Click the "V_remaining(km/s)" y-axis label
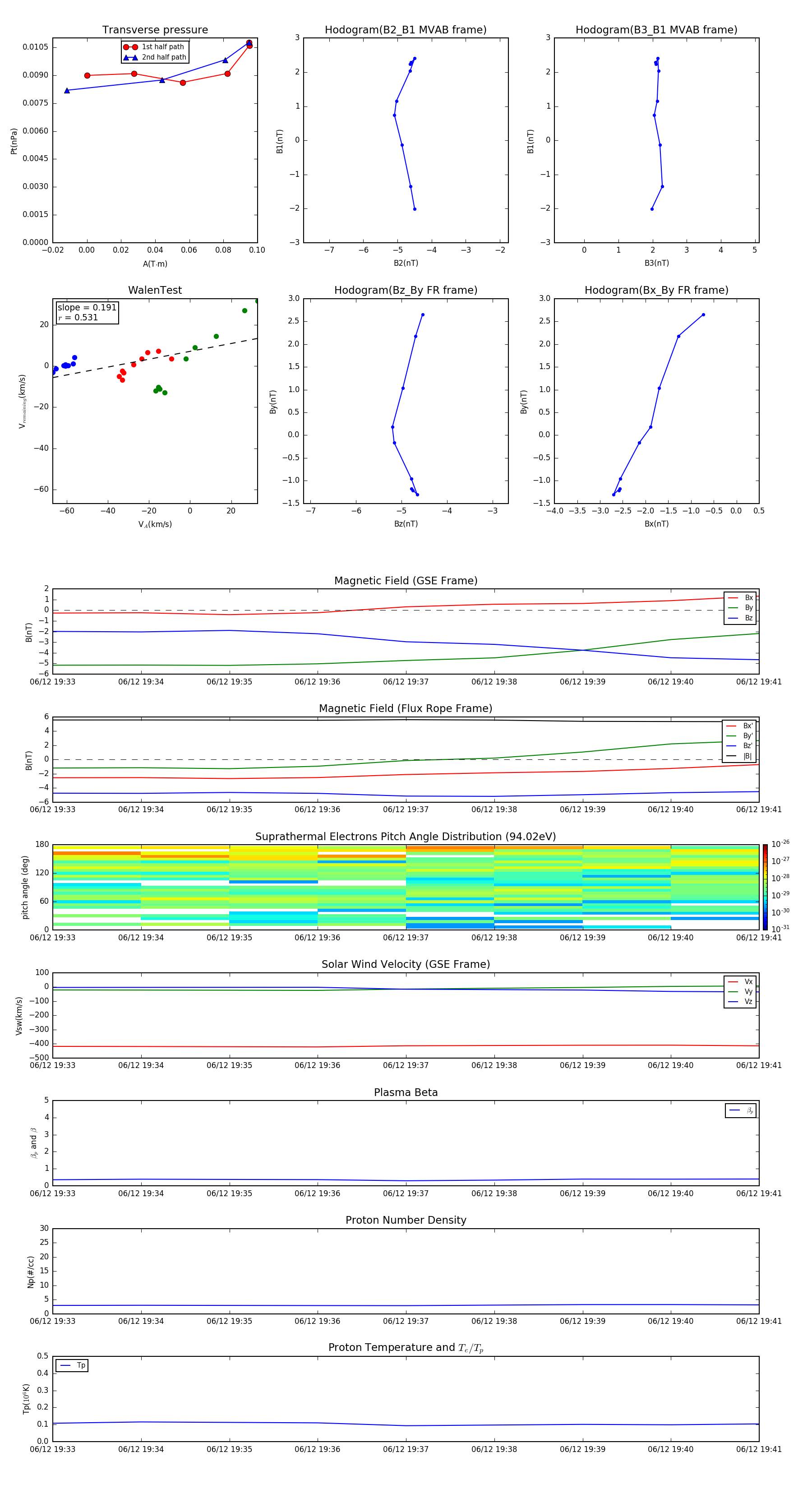This screenshot has height=1489, width=812. pyautogui.click(x=22, y=401)
